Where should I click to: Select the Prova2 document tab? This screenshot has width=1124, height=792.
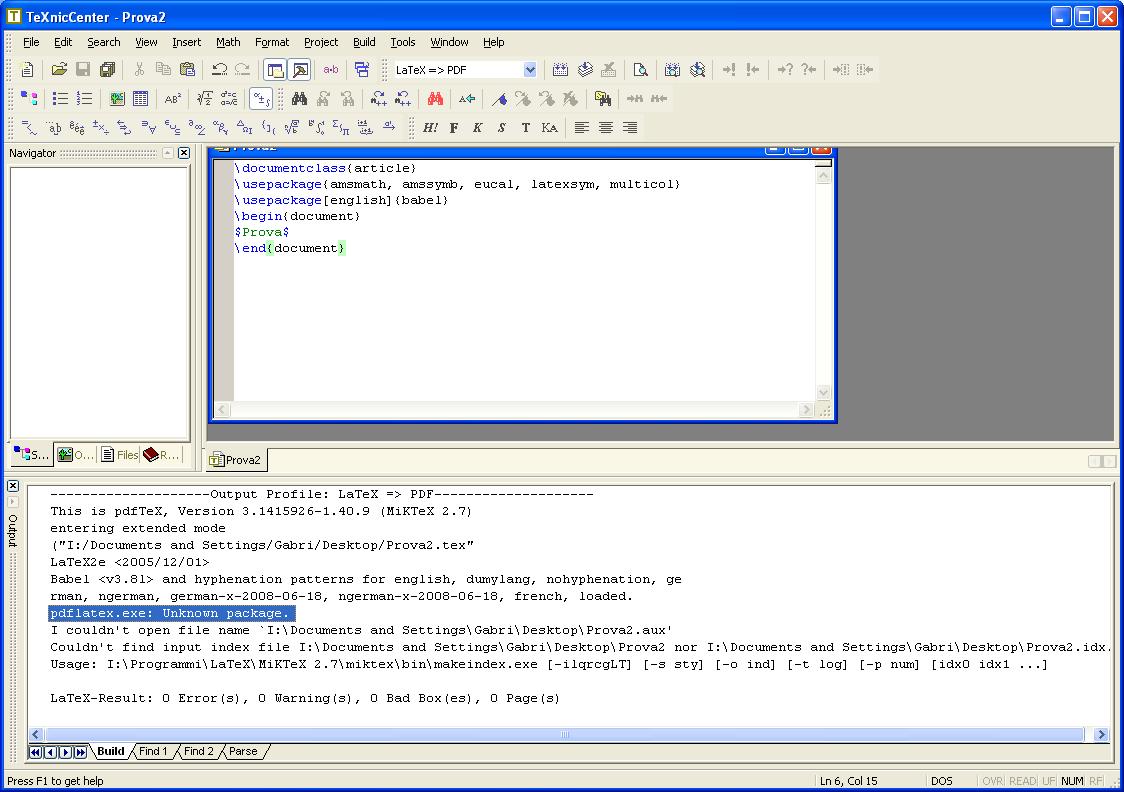236,460
